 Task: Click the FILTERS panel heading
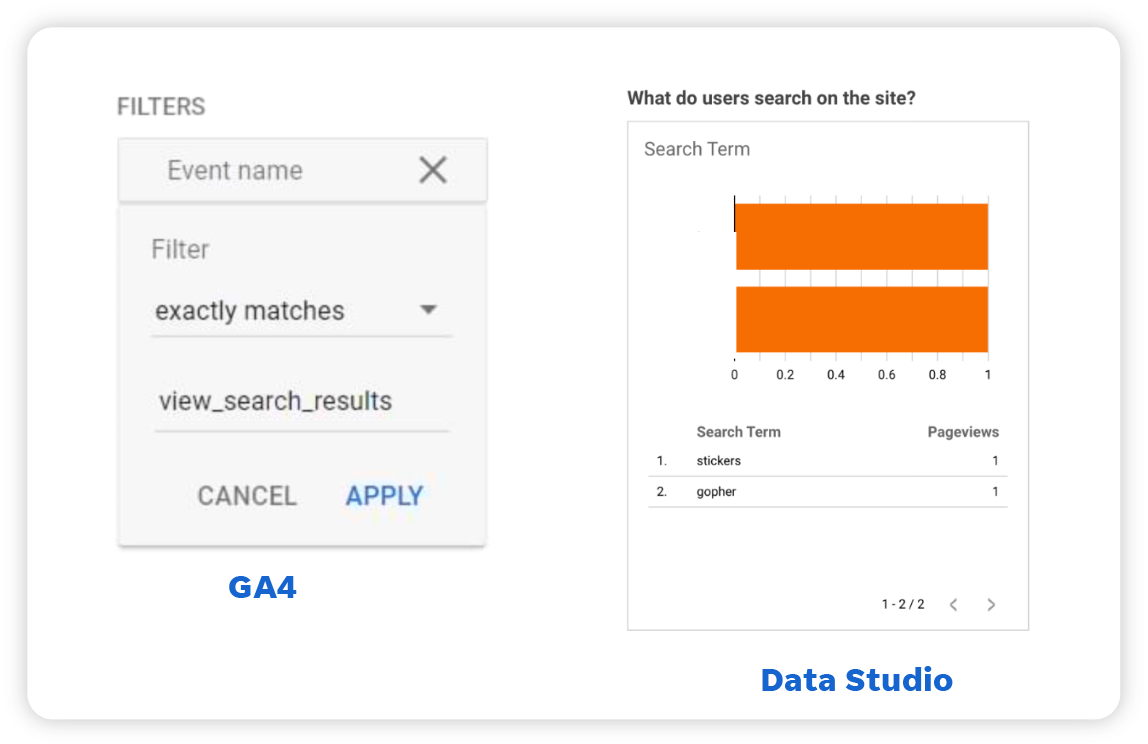tap(161, 105)
